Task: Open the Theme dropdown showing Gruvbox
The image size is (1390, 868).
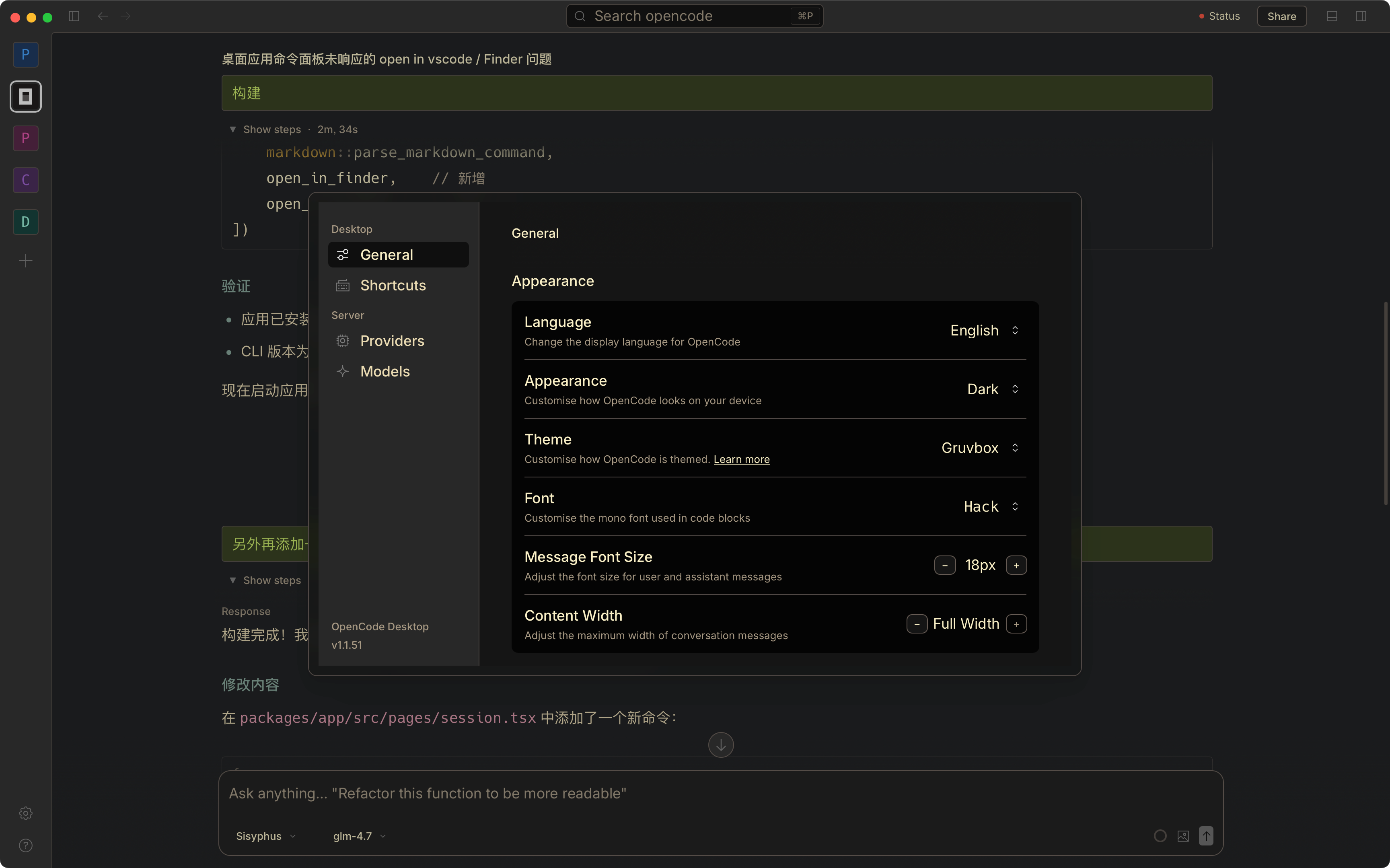Action: pyautogui.click(x=981, y=448)
